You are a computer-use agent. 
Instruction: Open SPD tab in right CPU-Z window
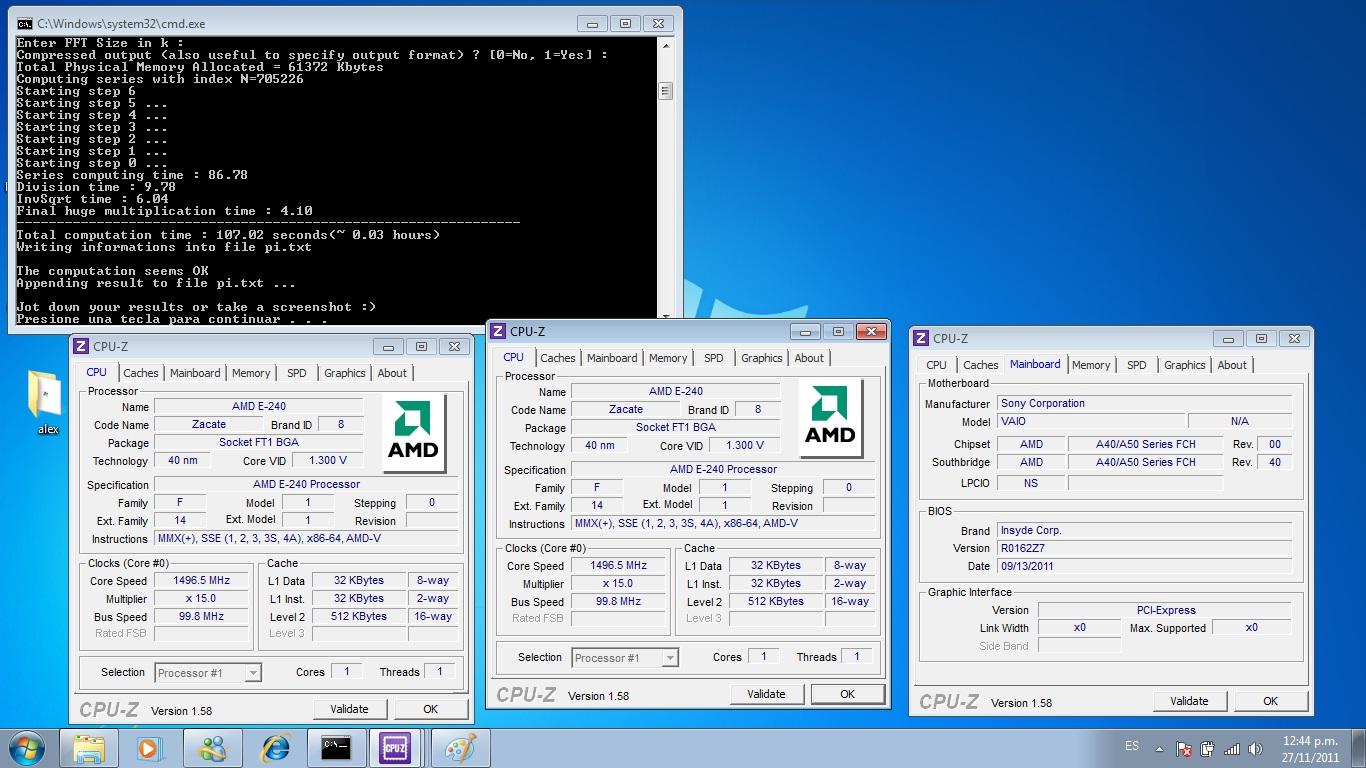pyautogui.click(x=1137, y=365)
